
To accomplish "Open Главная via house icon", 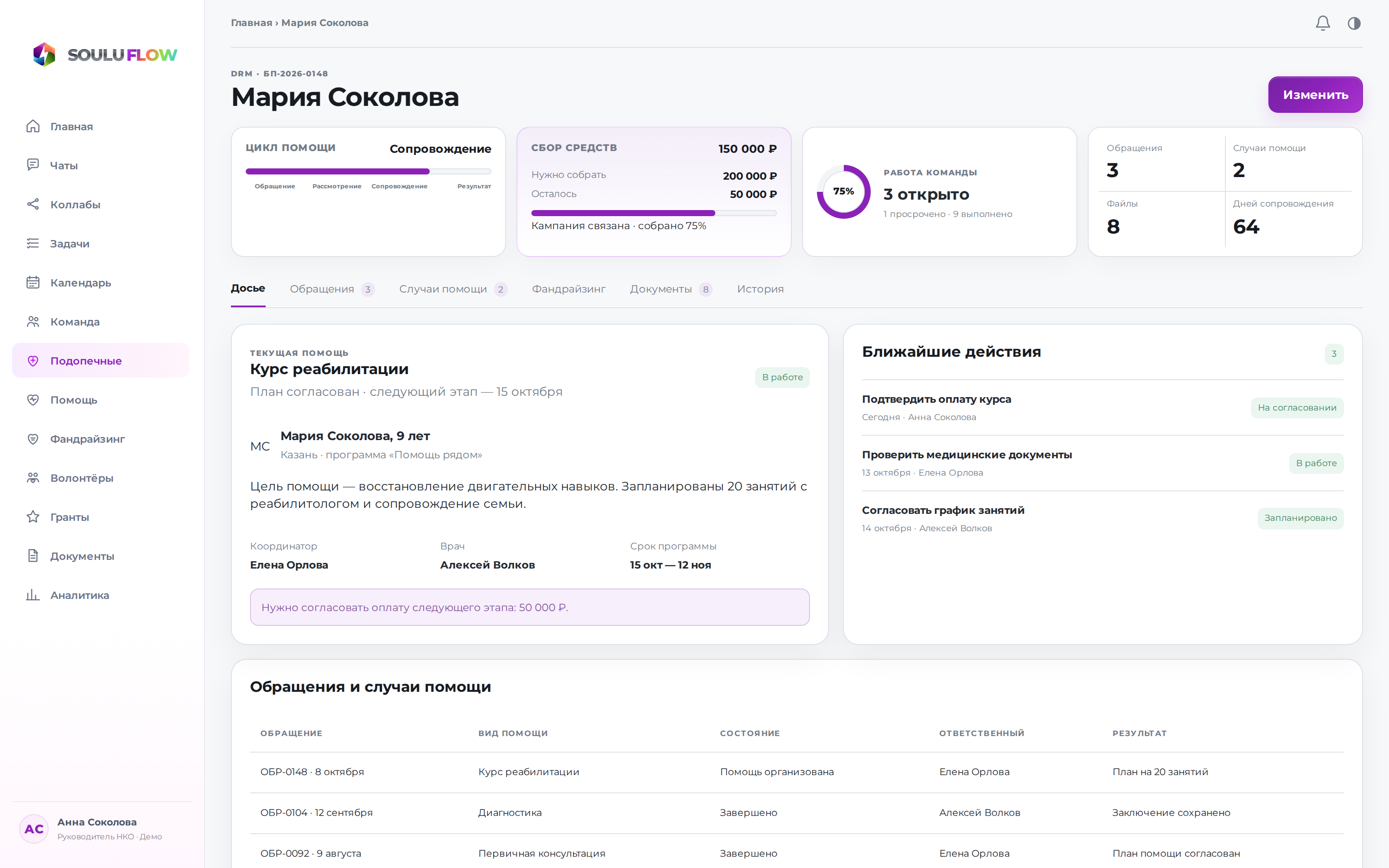I will click(x=33, y=126).
